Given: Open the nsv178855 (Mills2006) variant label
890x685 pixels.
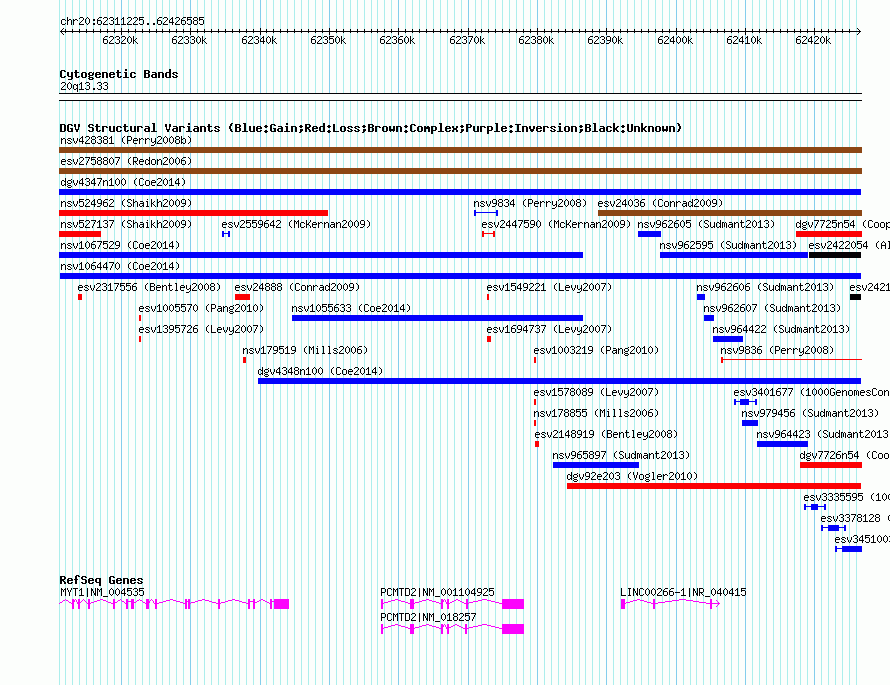Looking at the screenshot, I should (x=597, y=413).
